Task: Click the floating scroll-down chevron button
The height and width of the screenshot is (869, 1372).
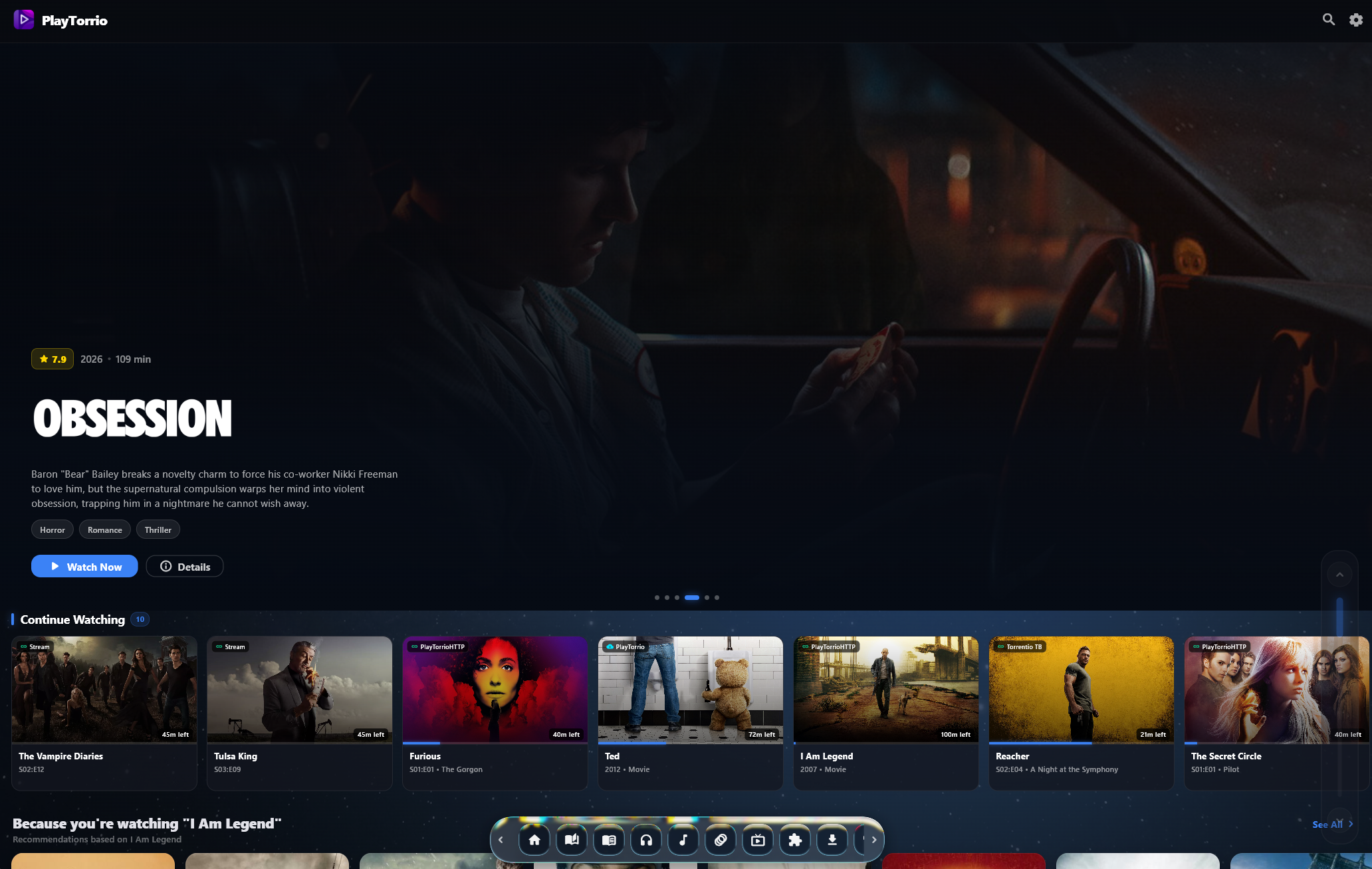Action: [1339, 821]
